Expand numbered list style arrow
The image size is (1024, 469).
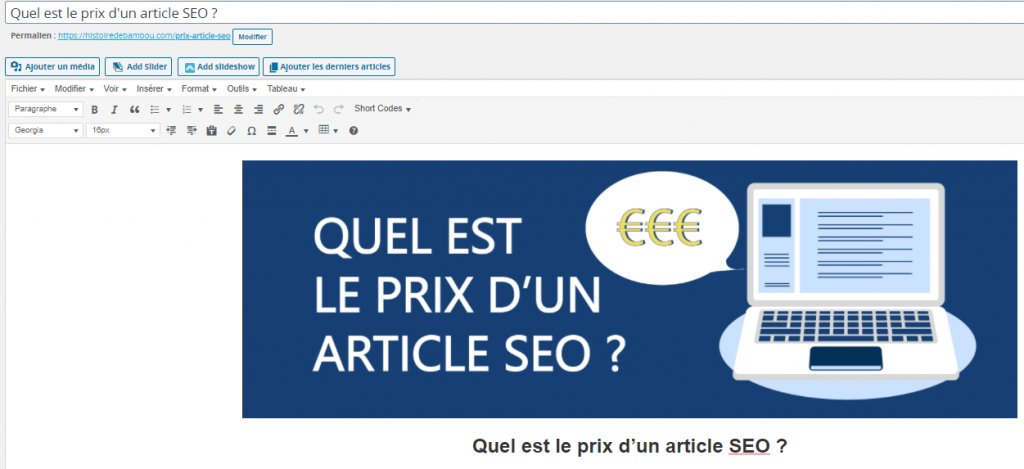pyautogui.click(x=200, y=110)
